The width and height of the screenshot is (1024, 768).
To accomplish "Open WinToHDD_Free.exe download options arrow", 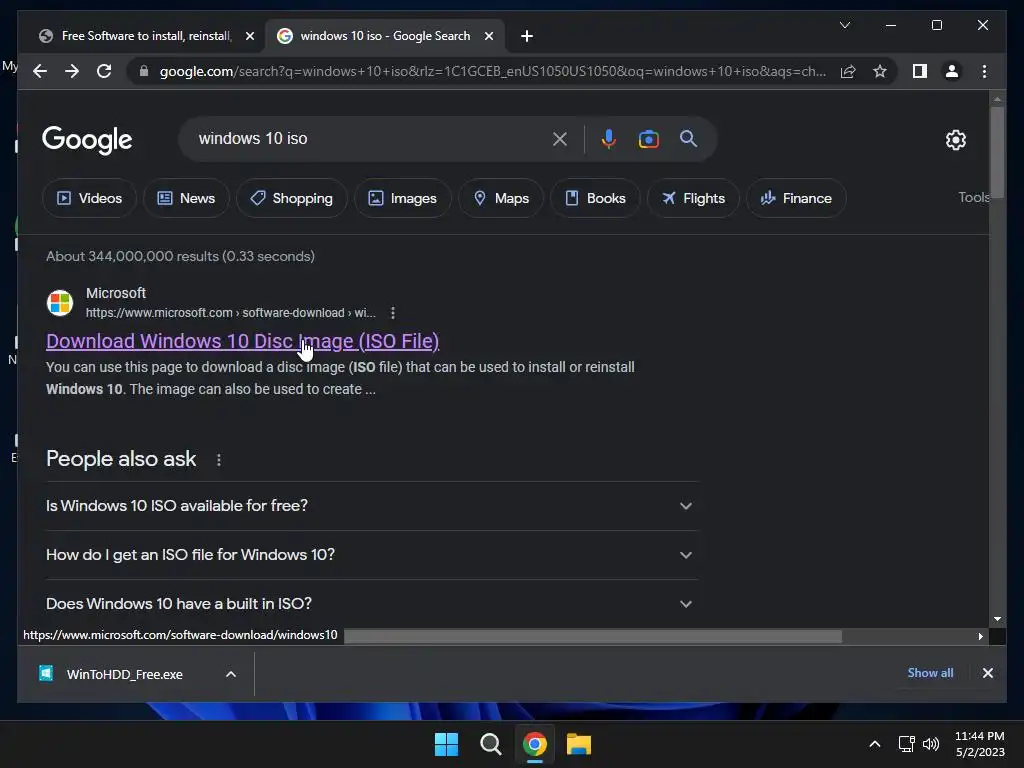I will [231, 674].
